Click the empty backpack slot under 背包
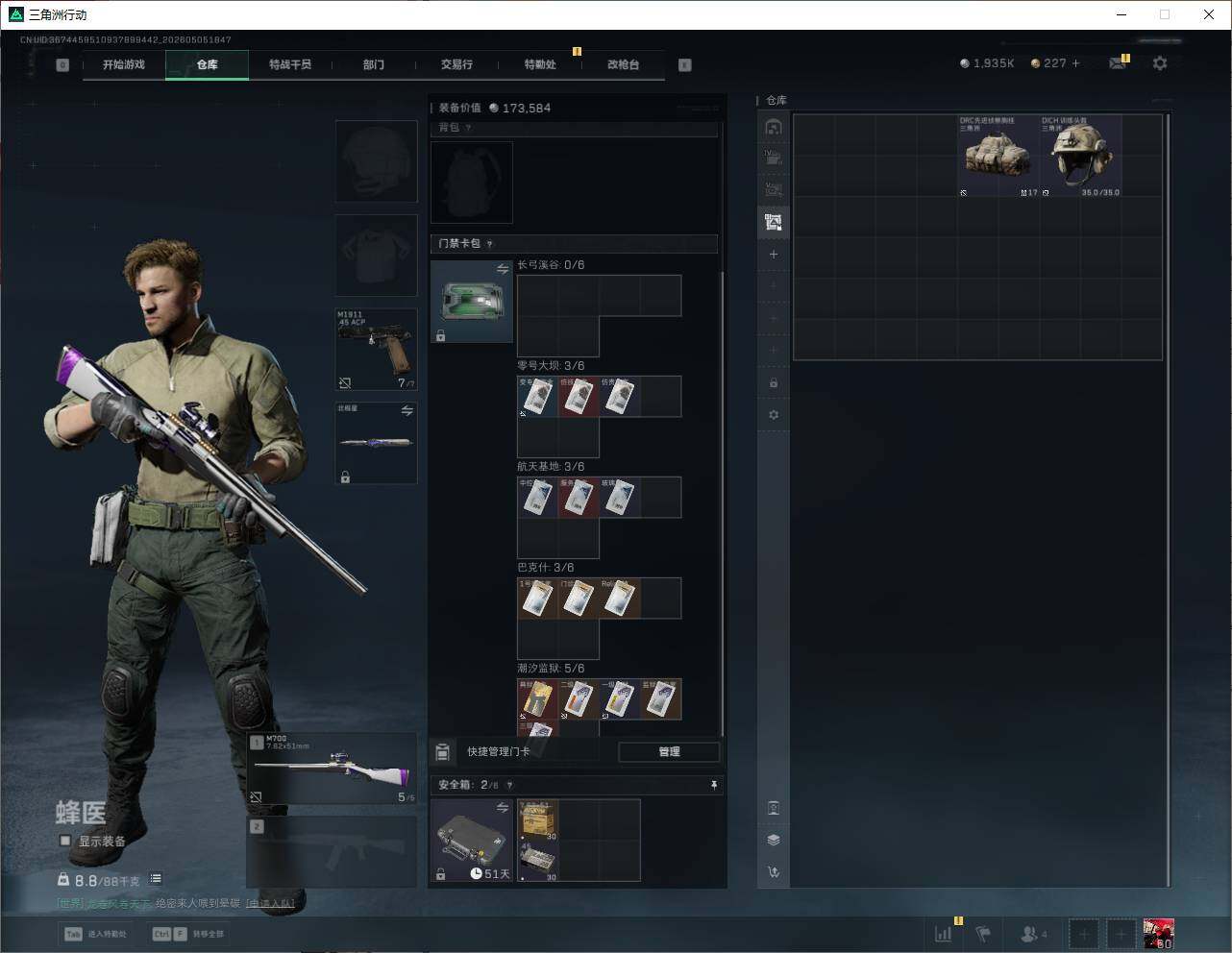This screenshot has height=953, width=1232. pyautogui.click(x=472, y=183)
